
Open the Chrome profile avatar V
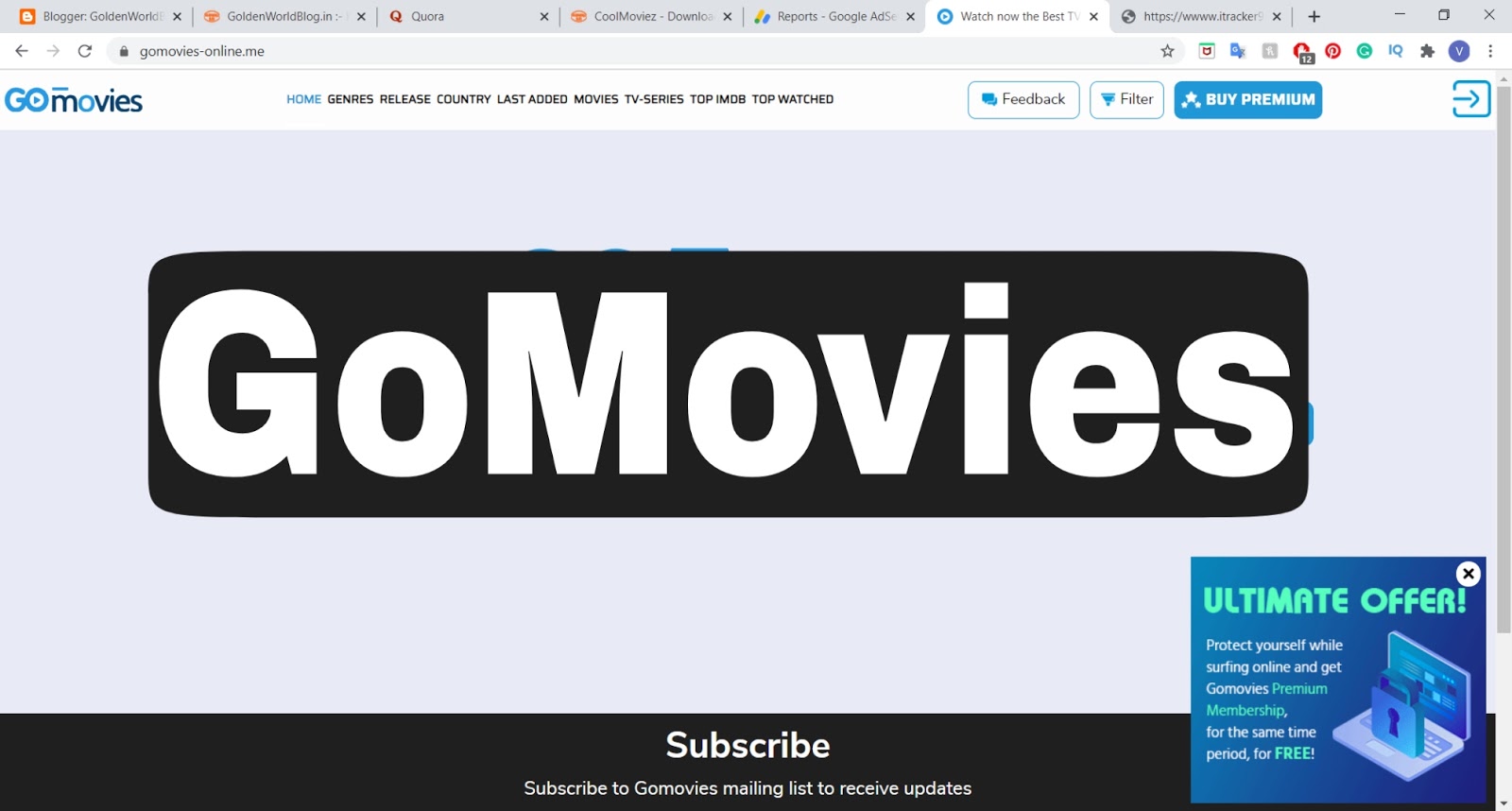coord(1459,51)
